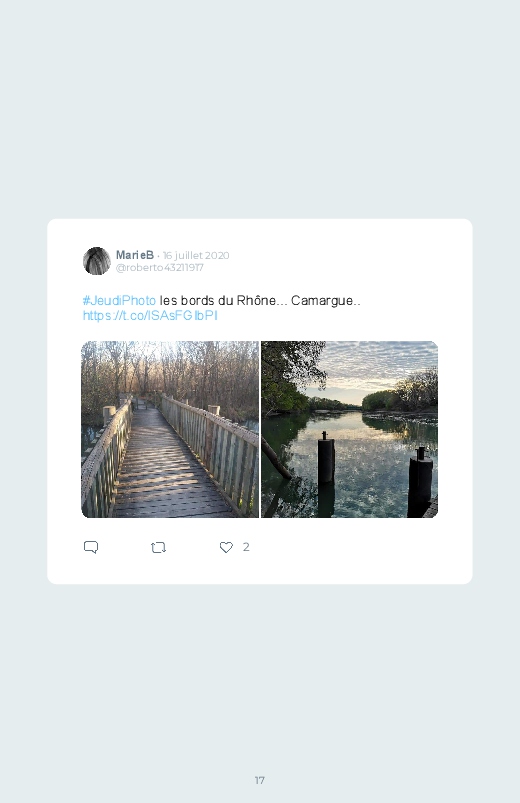This screenshot has height=803, width=520.
Task: Click the word Camargue in the tweet
Action: [x=322, y=301]
